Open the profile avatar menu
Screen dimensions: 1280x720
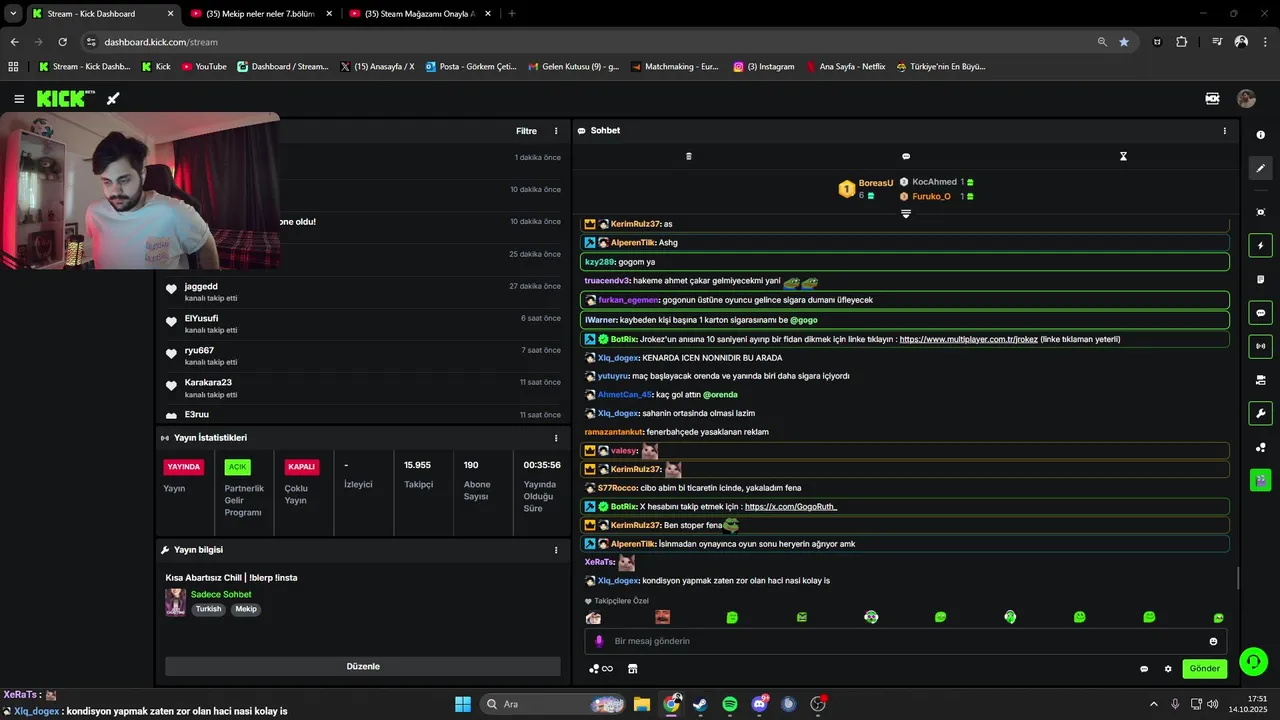1246,99
